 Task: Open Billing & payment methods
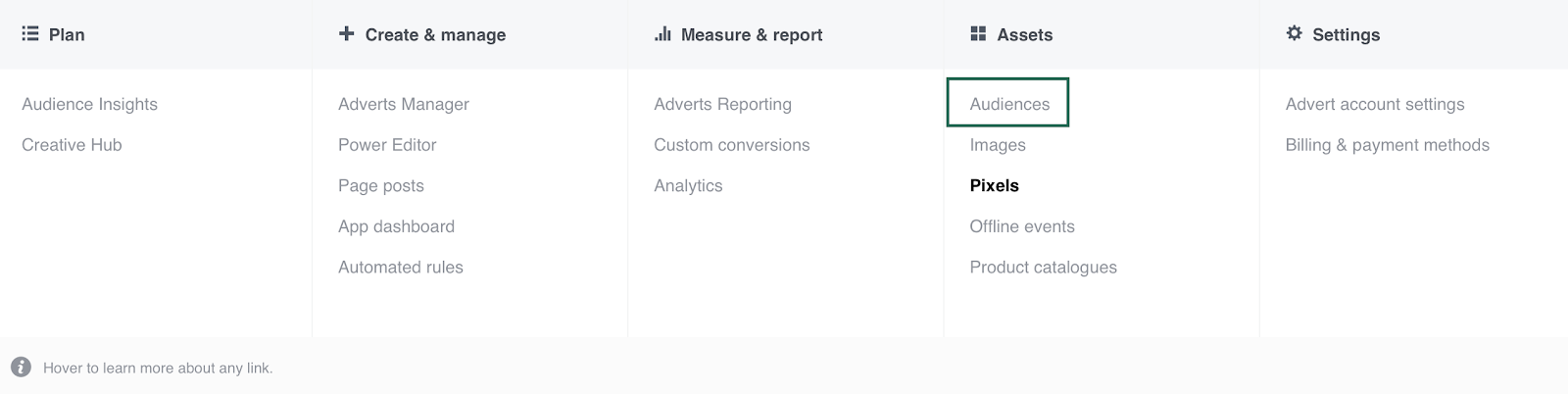click(1388, 145)
